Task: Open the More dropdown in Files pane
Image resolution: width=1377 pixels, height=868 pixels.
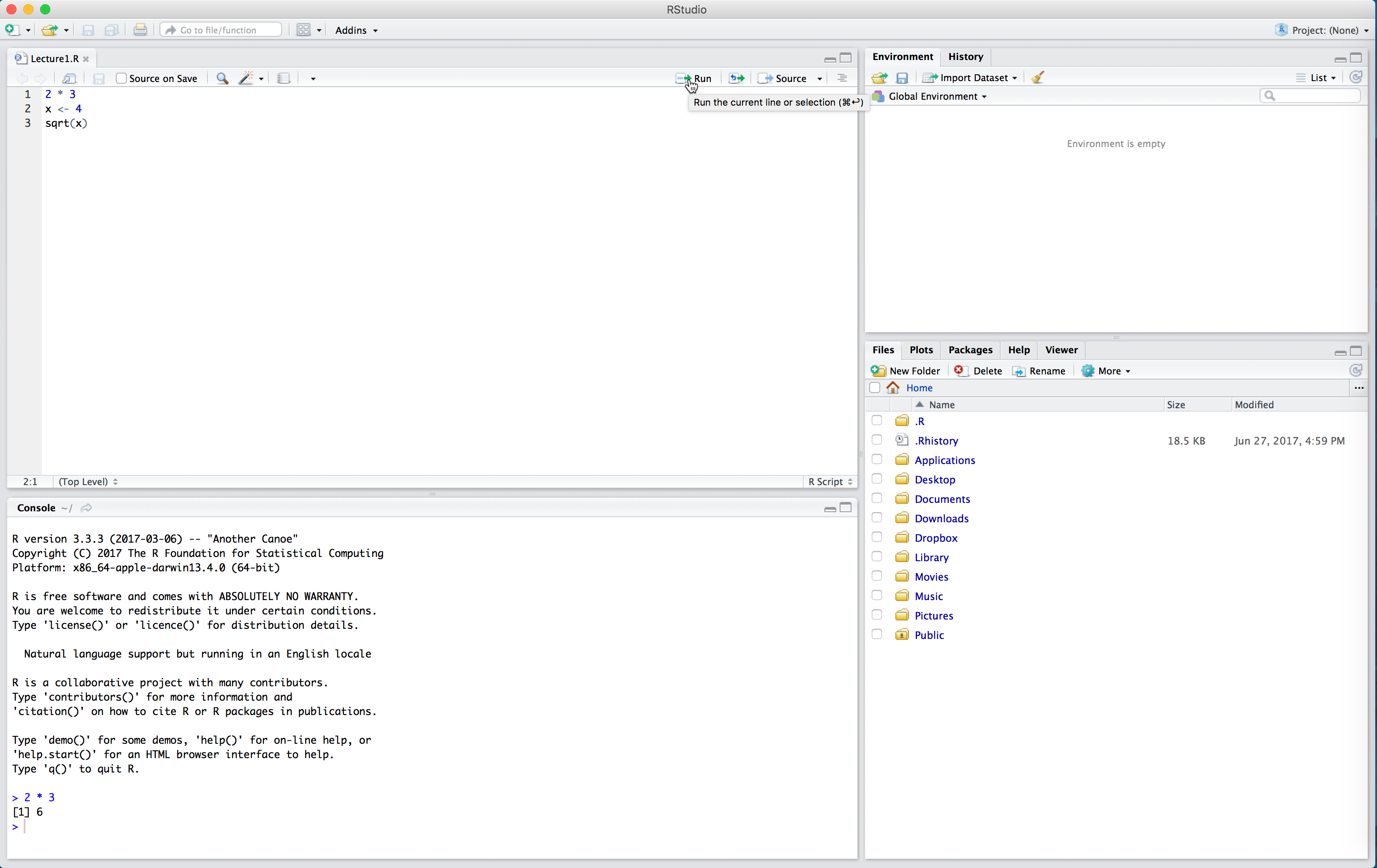Action: point(1106,371)
